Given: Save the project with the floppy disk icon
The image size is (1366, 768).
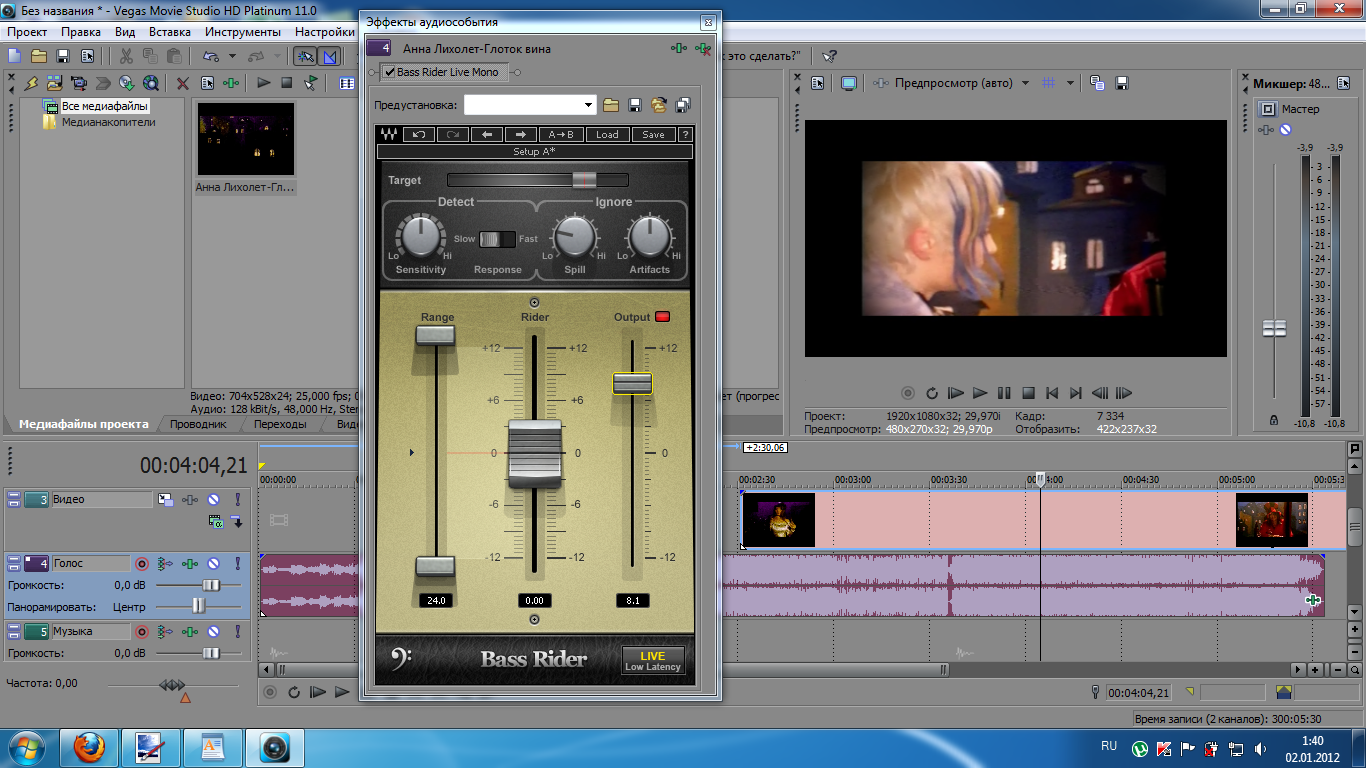Looking at the screenshot, I should (63, 56).
